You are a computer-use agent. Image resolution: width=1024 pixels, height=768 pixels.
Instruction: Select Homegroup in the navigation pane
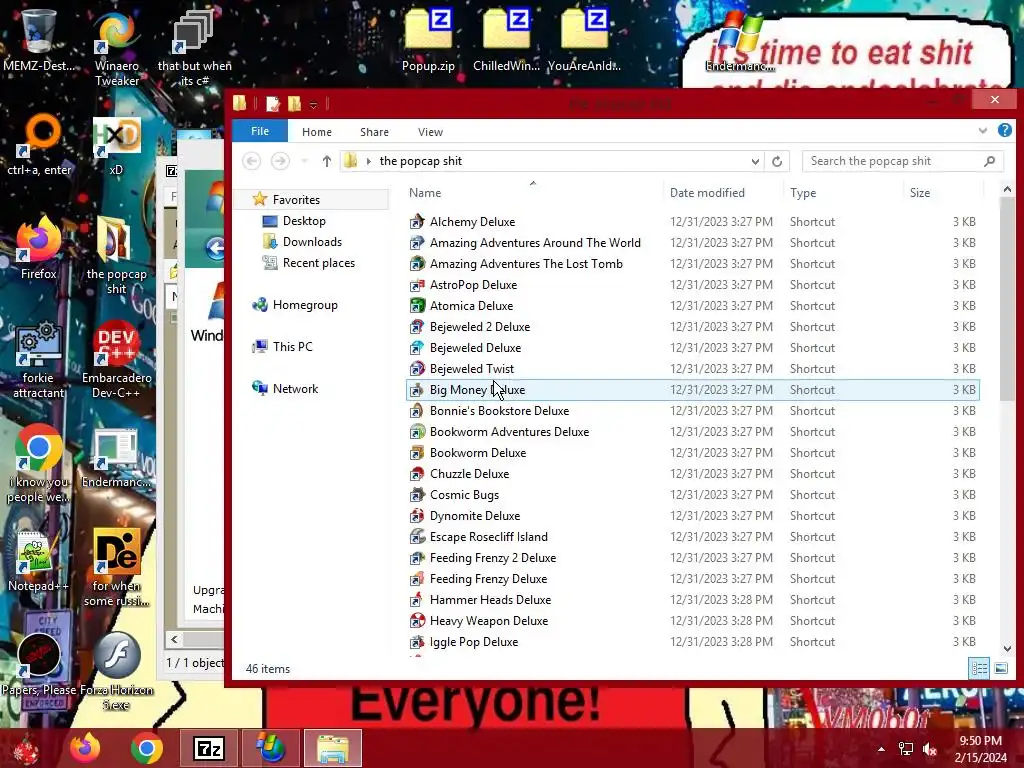click(x=305, y=305)
